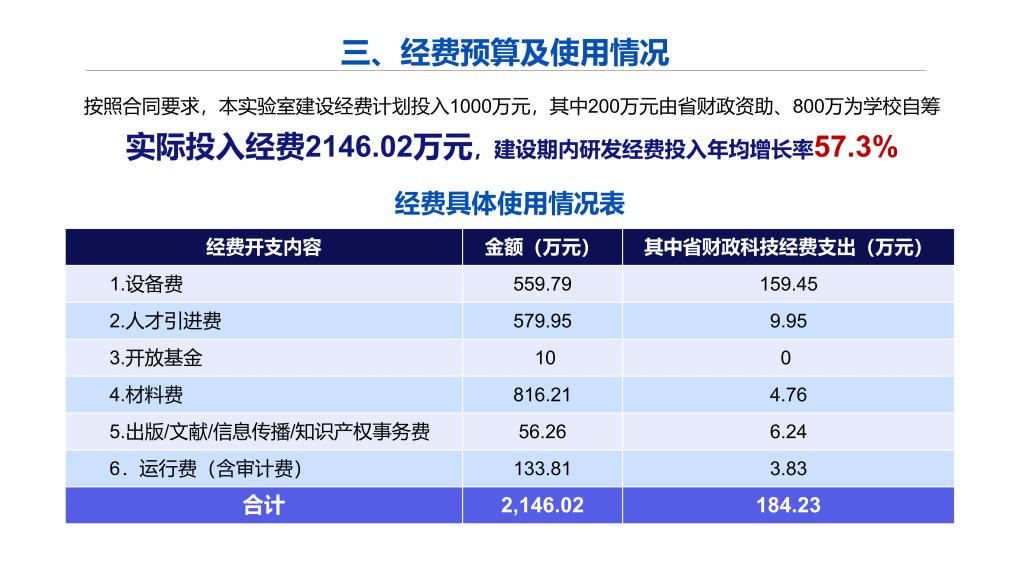Click the 5.出版/文献/信息传播/知识产权事务费 row label
This screenshot has width=1024, height=575.
point(270,432)
